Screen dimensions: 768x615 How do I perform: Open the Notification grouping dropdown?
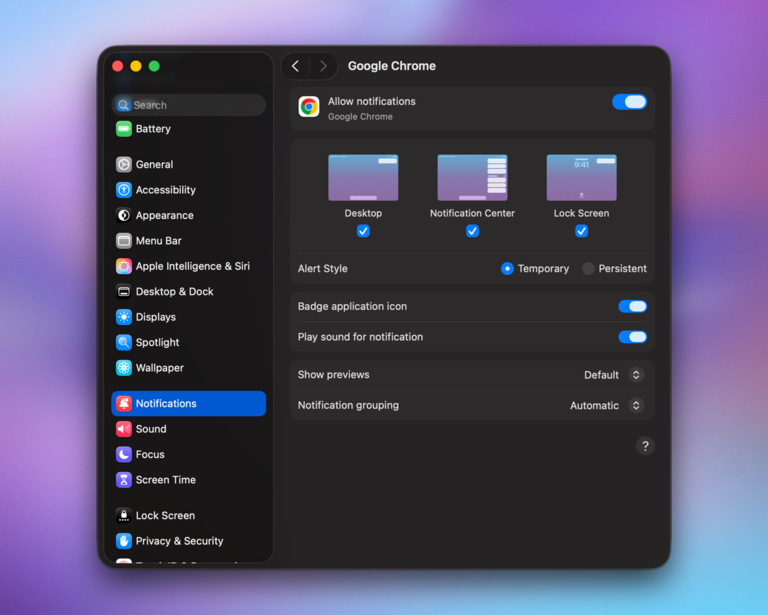click(636, 405)
